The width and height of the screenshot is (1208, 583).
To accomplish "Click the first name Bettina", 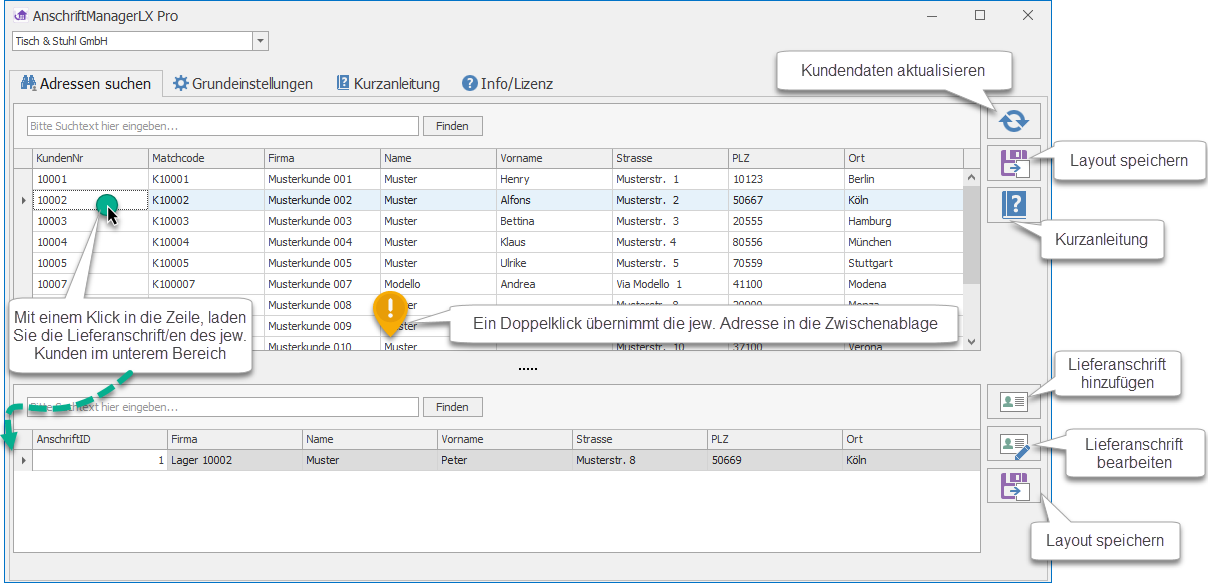I will (554, 221).
